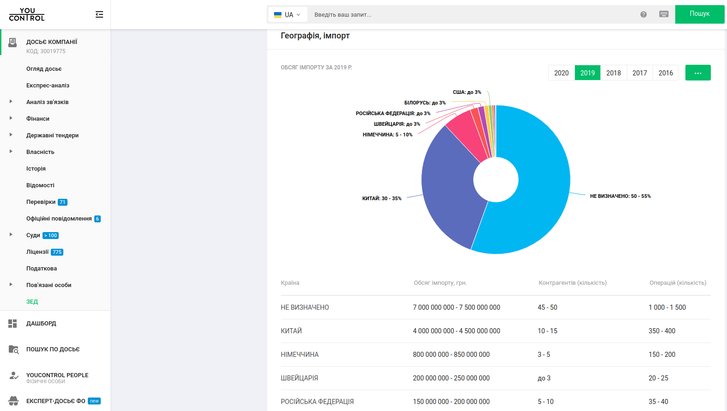The image size is (727, 411).
Task: Expand Аналіз зв'язків section
Action: click(11, 102)
